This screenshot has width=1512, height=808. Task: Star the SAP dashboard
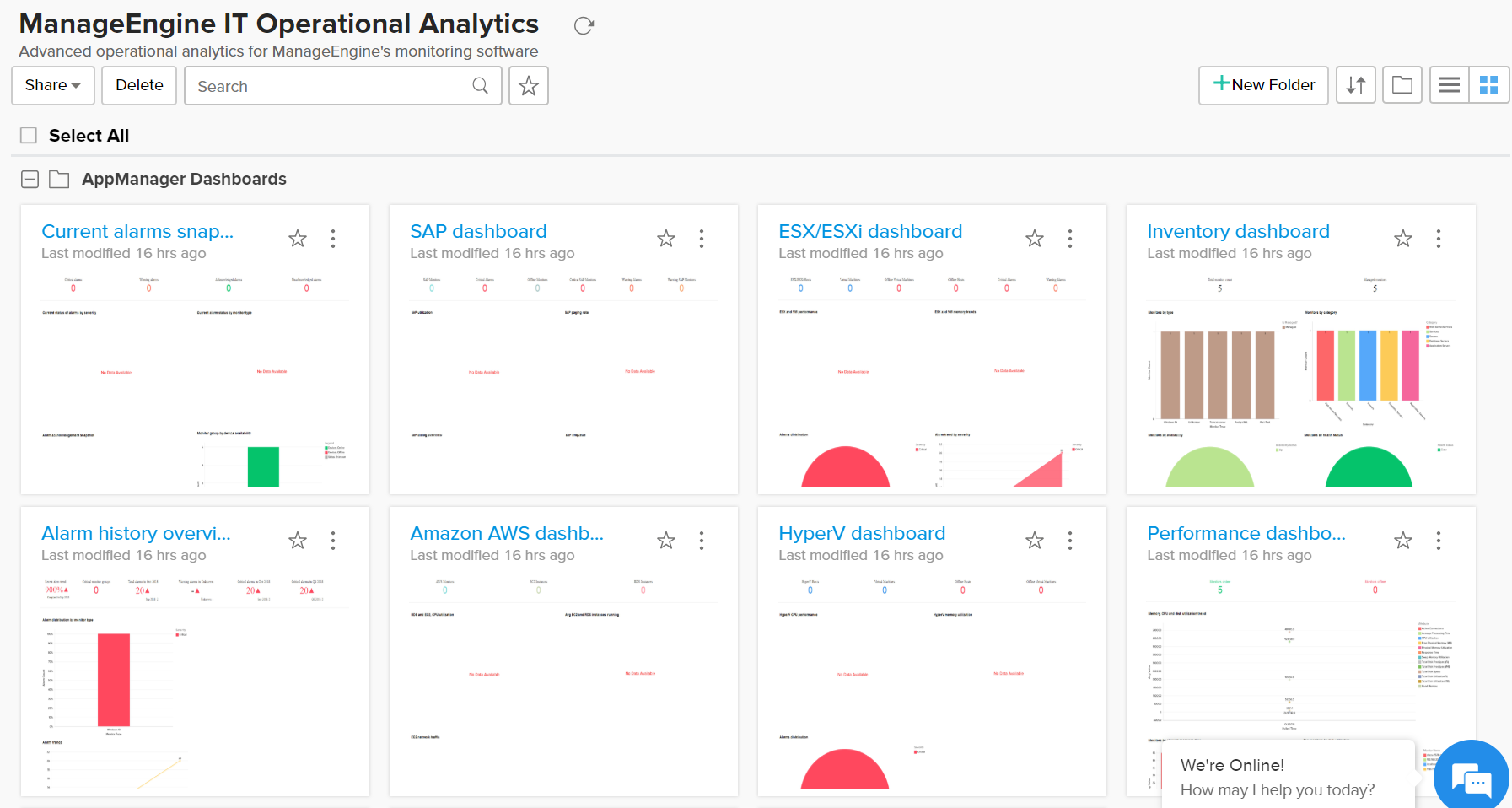[666, 239]
